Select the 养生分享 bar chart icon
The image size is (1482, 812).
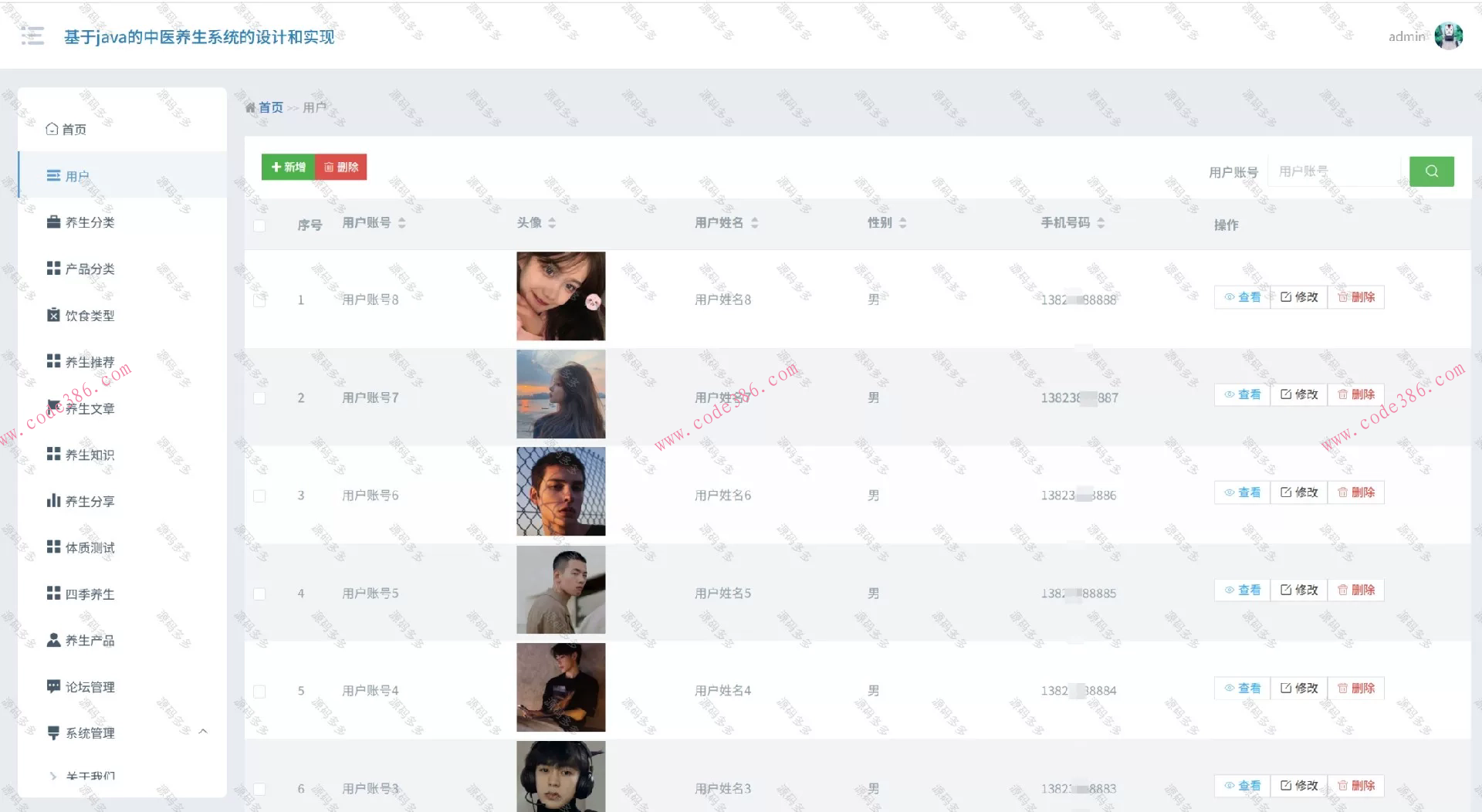click(53, 501)
